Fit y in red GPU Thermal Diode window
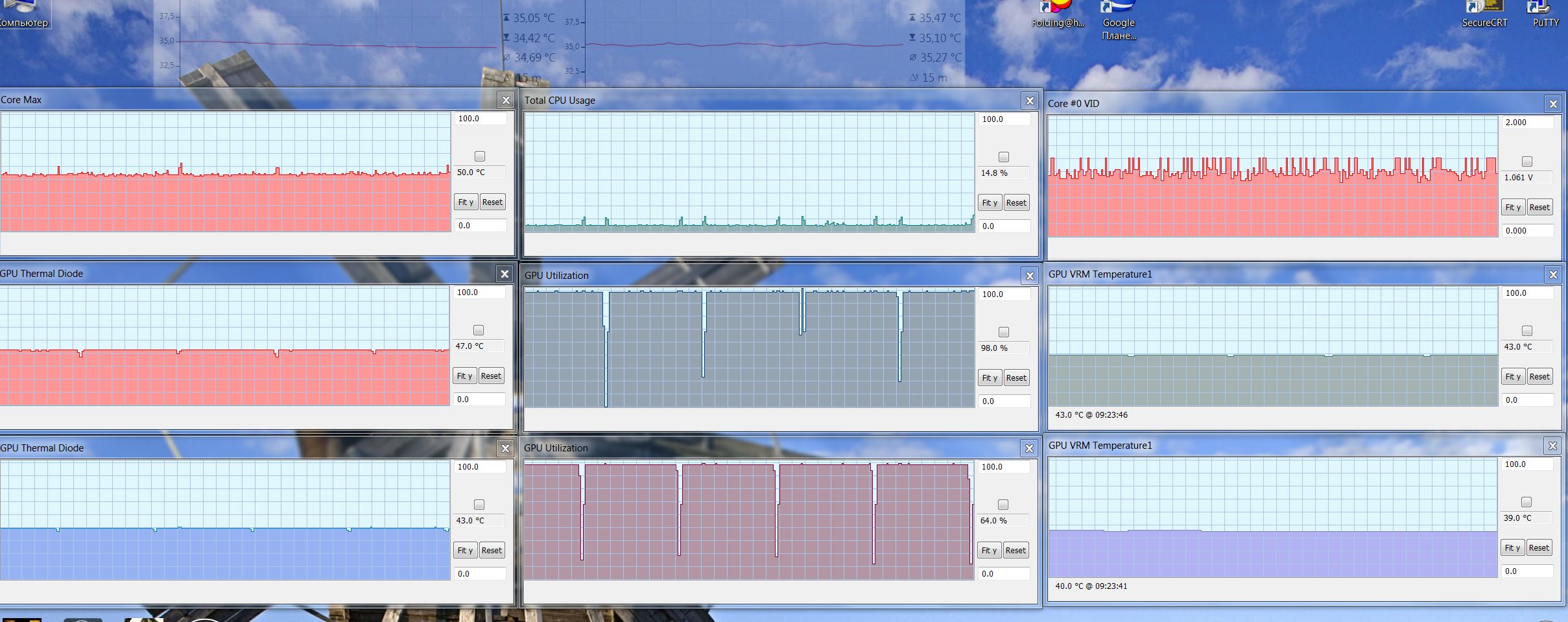Image resolution: width=1568 pixels, height=622 pixels. click(x=464, y=376)
